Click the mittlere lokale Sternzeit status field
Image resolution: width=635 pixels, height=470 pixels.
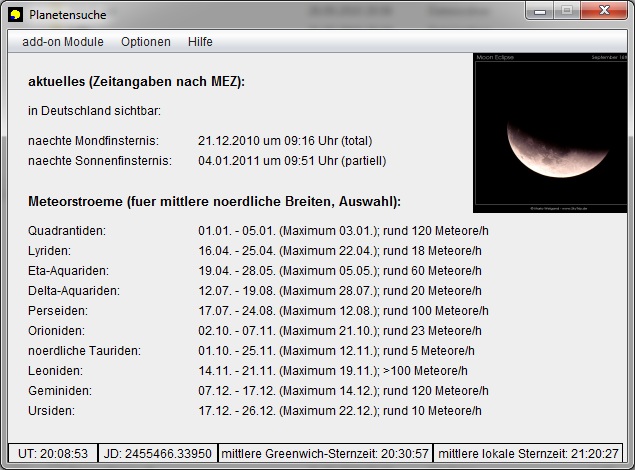coord(528,453)
